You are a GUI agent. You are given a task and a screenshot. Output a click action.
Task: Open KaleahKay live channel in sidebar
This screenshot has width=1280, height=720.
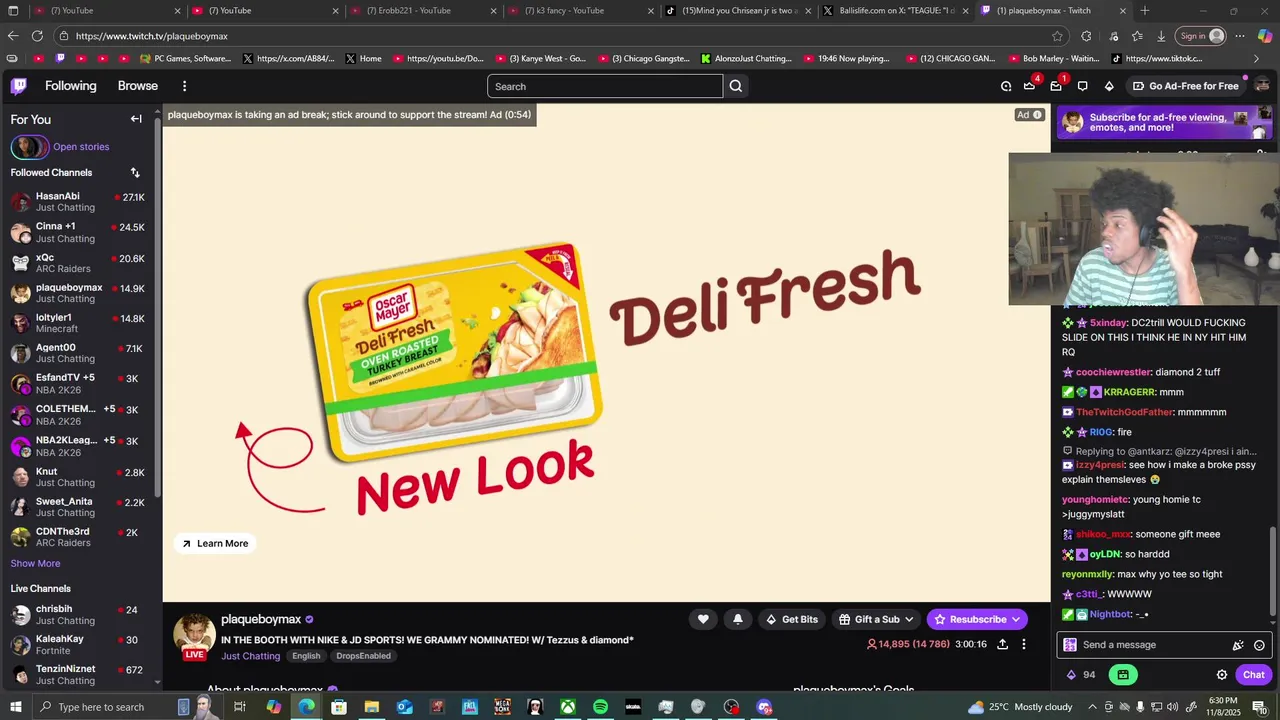tap(78, 644)
